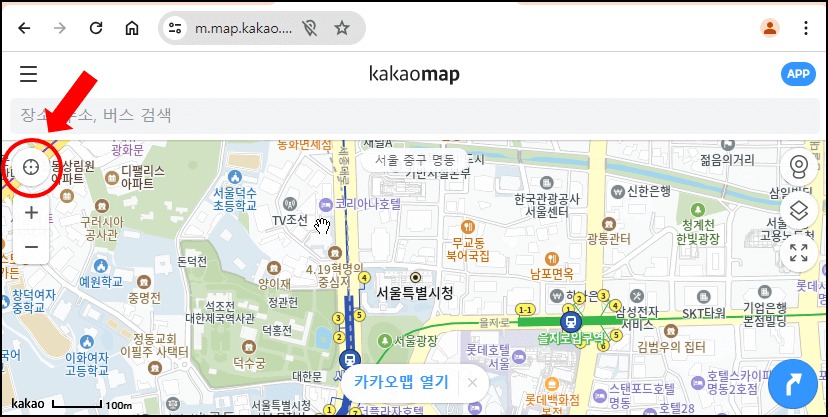Click the 돈덕전 map label

(x=192, y=261)
